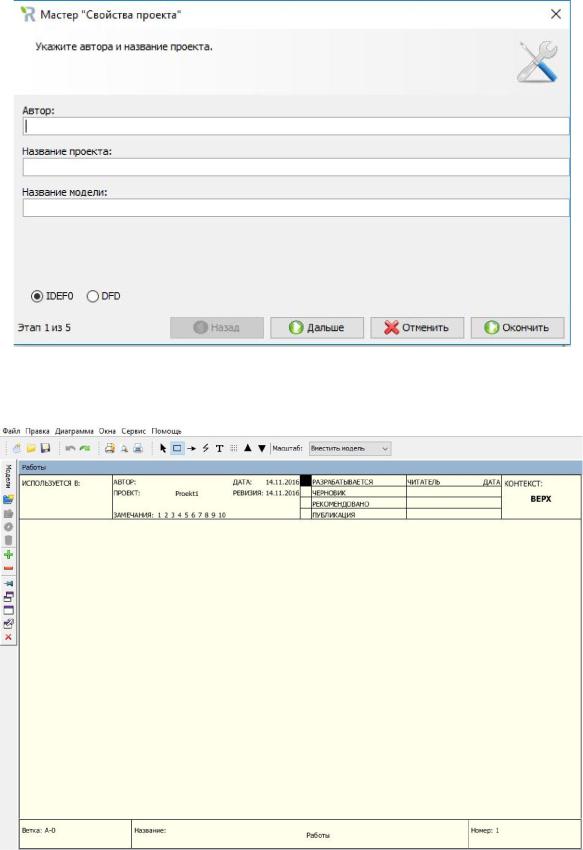583x850 pixels.
Task: Click the printer icon
Action: point(138,448)
